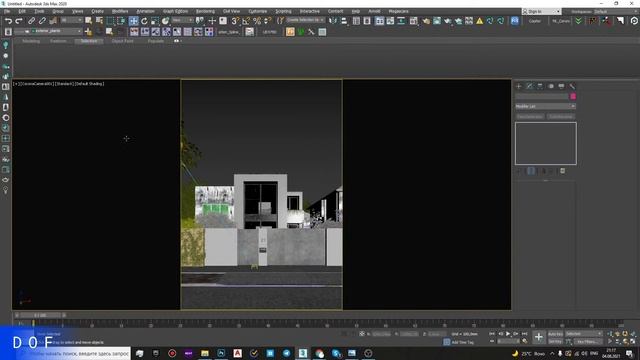
Task: Toggle Auto Key mode
Action: pyautogui.click(x=555, y=334)
